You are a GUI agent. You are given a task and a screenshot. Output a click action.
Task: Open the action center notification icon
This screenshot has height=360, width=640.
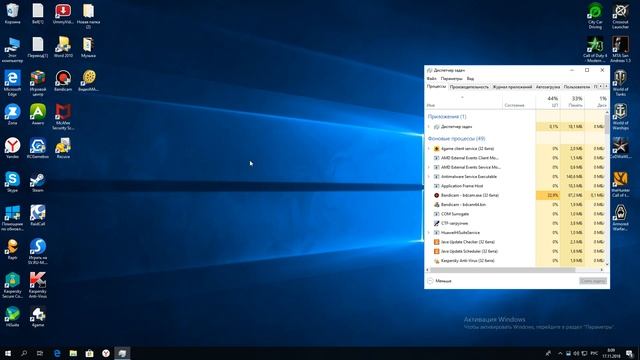pyautogui.click(x=629, y=353)
